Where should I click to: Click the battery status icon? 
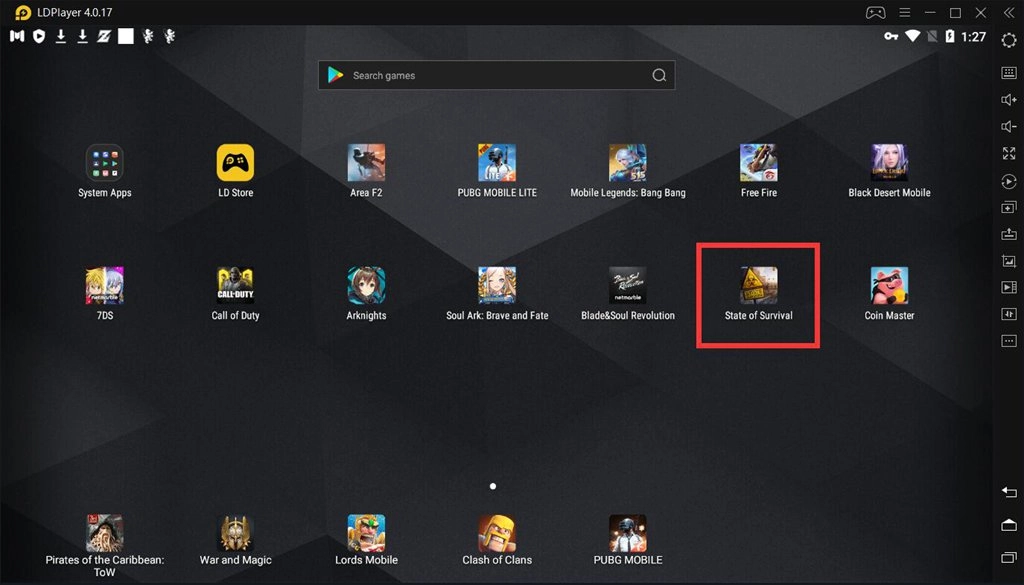coord(950,37)
